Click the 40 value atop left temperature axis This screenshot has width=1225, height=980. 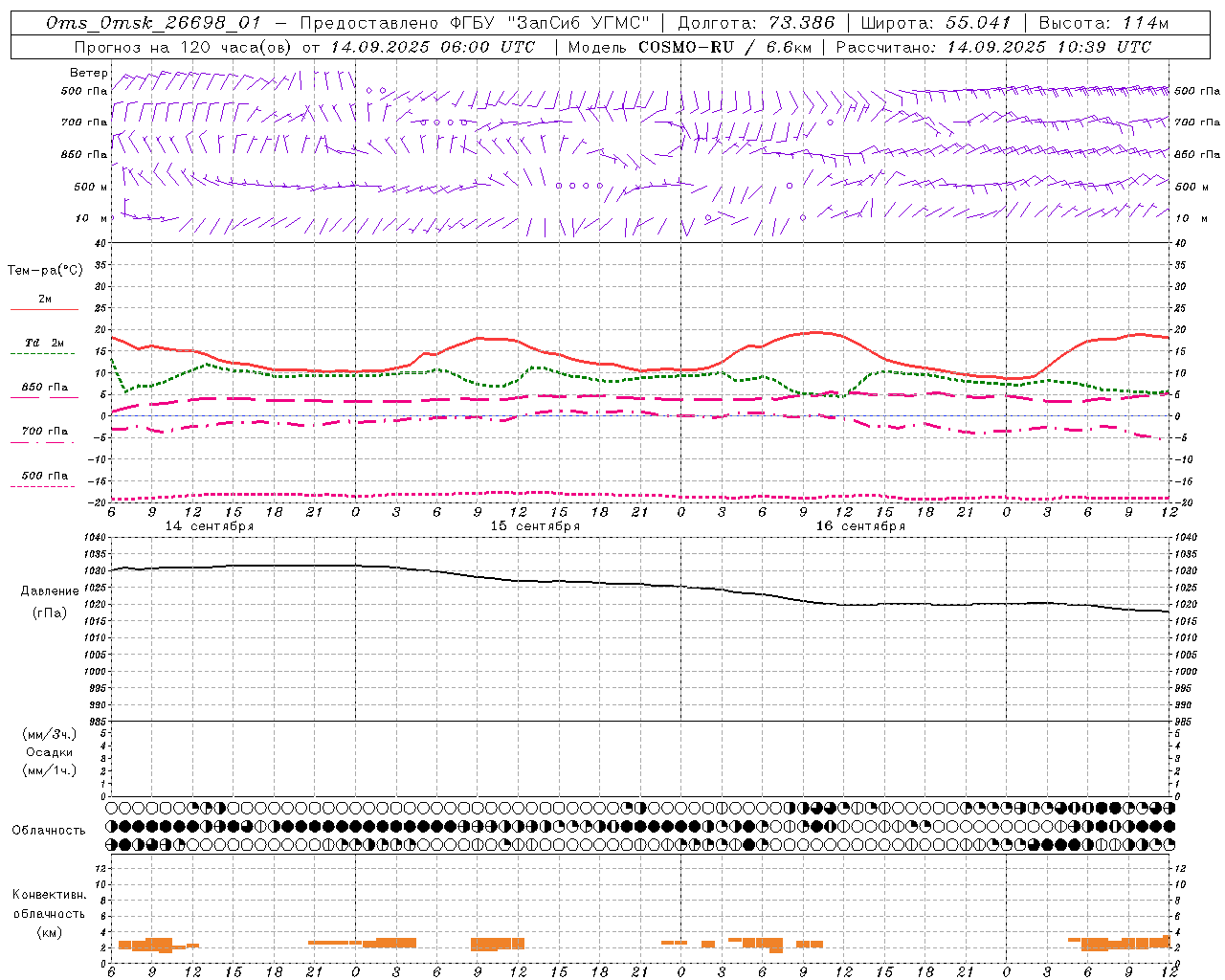click(100, 244)
